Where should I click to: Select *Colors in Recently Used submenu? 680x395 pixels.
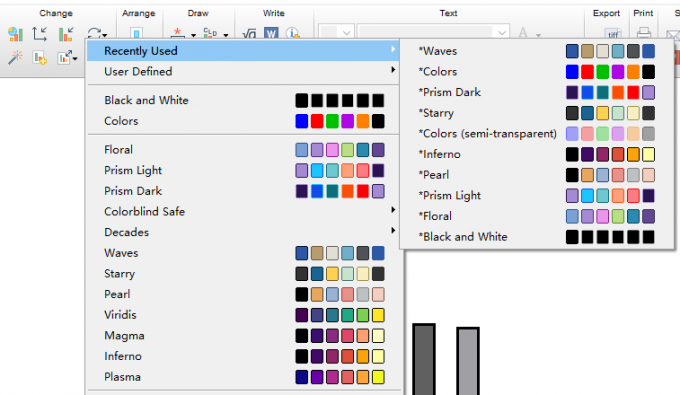(537, 72)
